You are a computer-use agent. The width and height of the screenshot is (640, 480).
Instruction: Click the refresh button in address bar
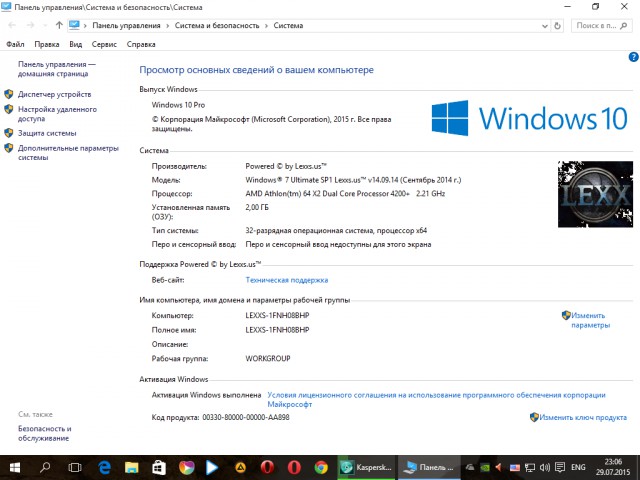[x=558, y=26]
